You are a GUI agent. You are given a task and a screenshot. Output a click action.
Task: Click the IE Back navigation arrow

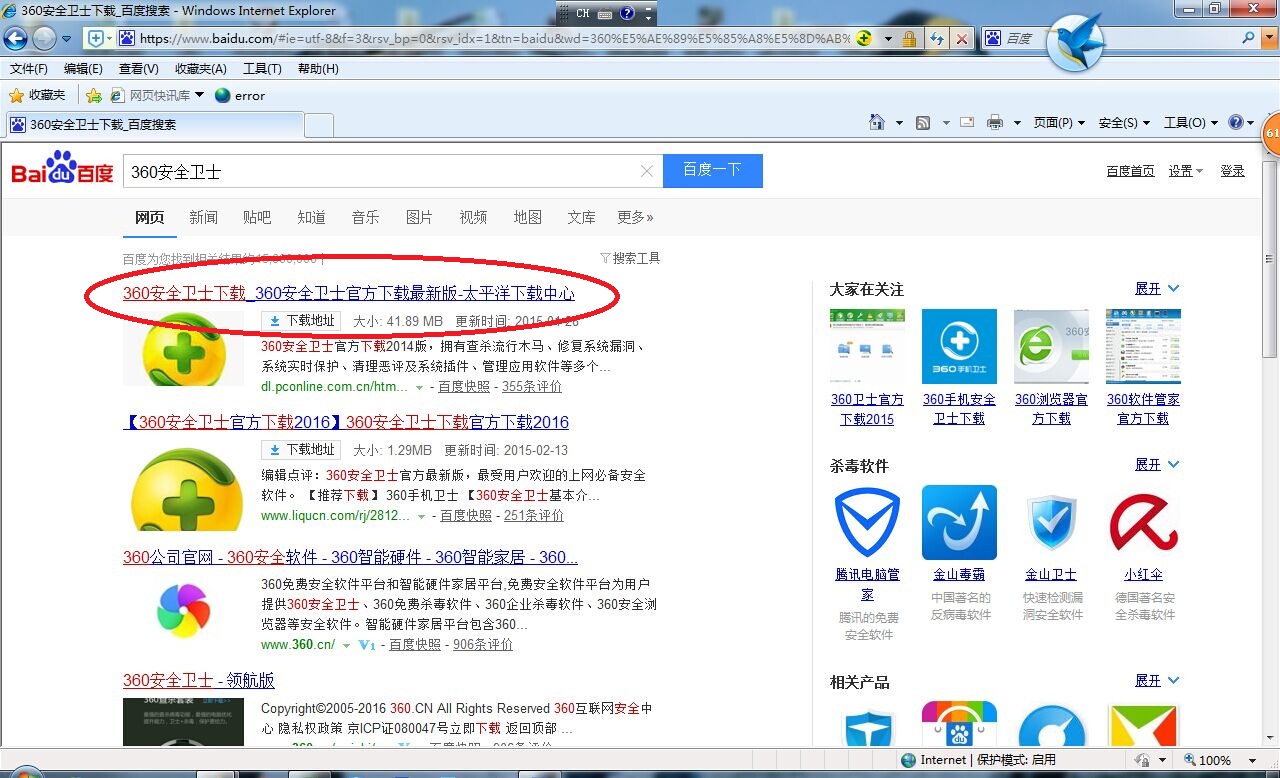[x=15, y=38]
